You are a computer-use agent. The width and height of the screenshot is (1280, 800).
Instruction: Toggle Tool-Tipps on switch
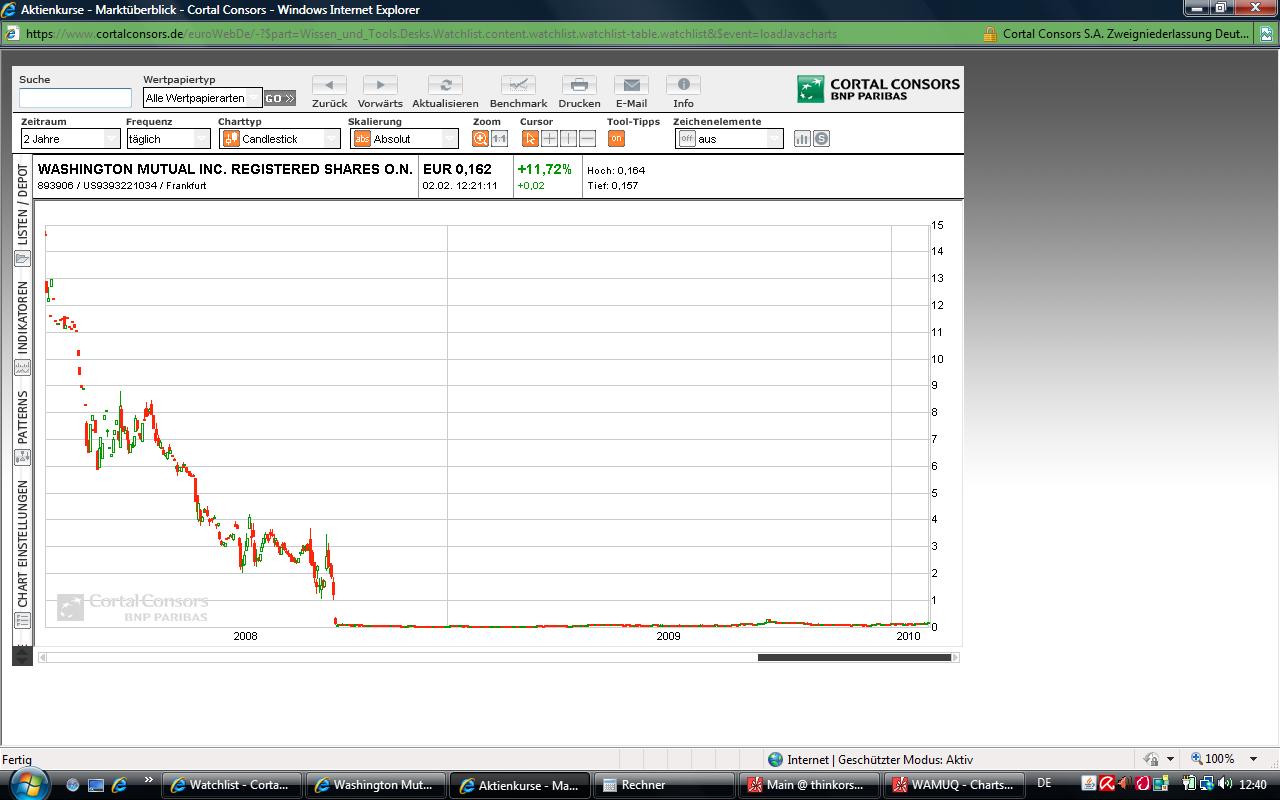(616, 139)
